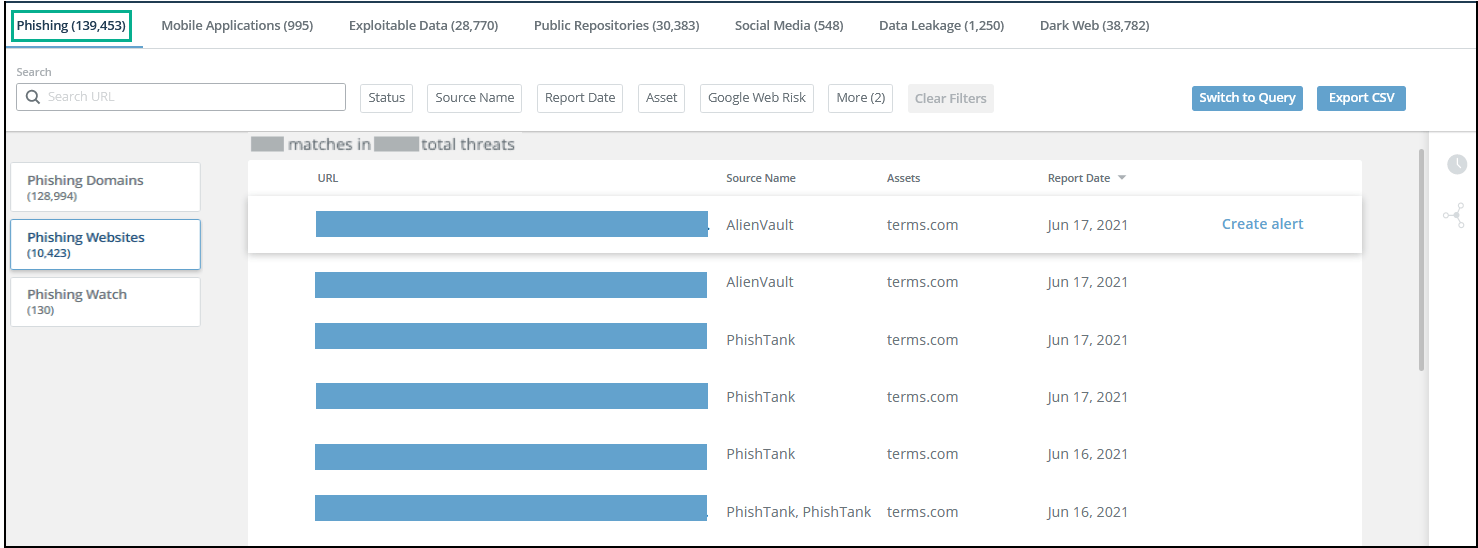Click the magnifier icon in the search box
Screen dimensions: 1478x548
33,97
